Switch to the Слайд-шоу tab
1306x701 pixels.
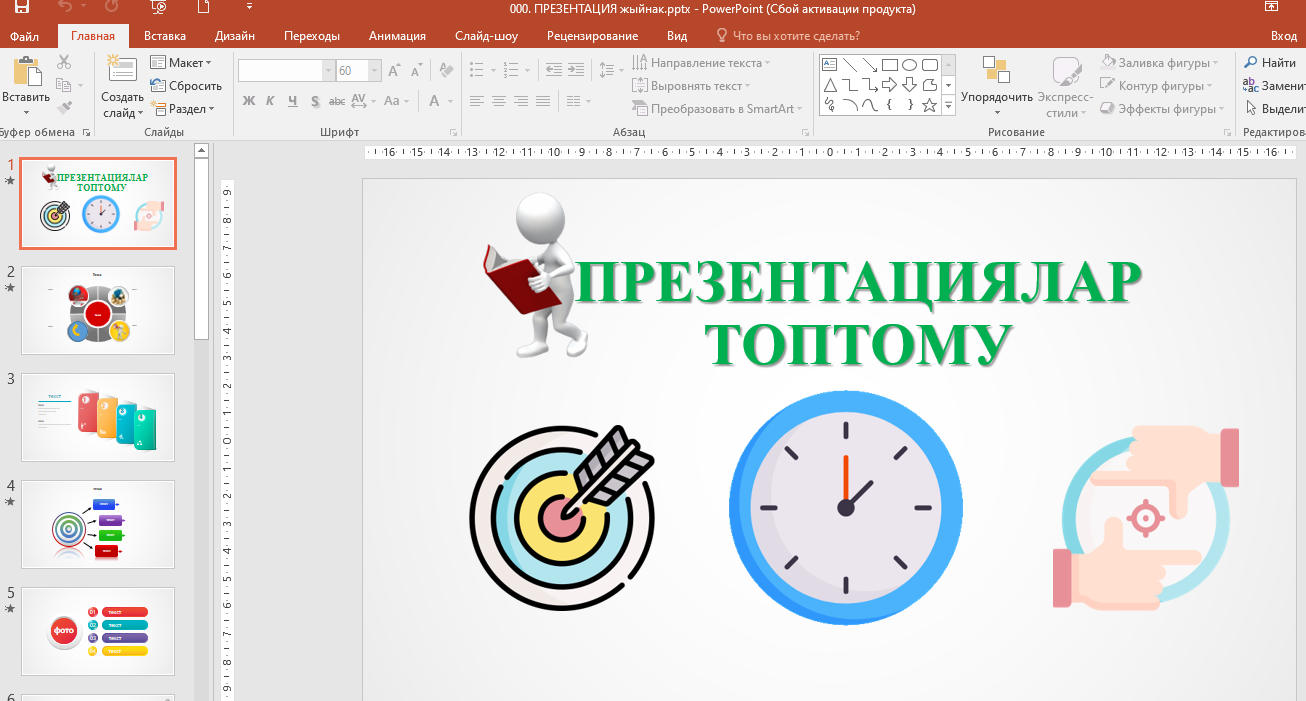click(486, 36)
